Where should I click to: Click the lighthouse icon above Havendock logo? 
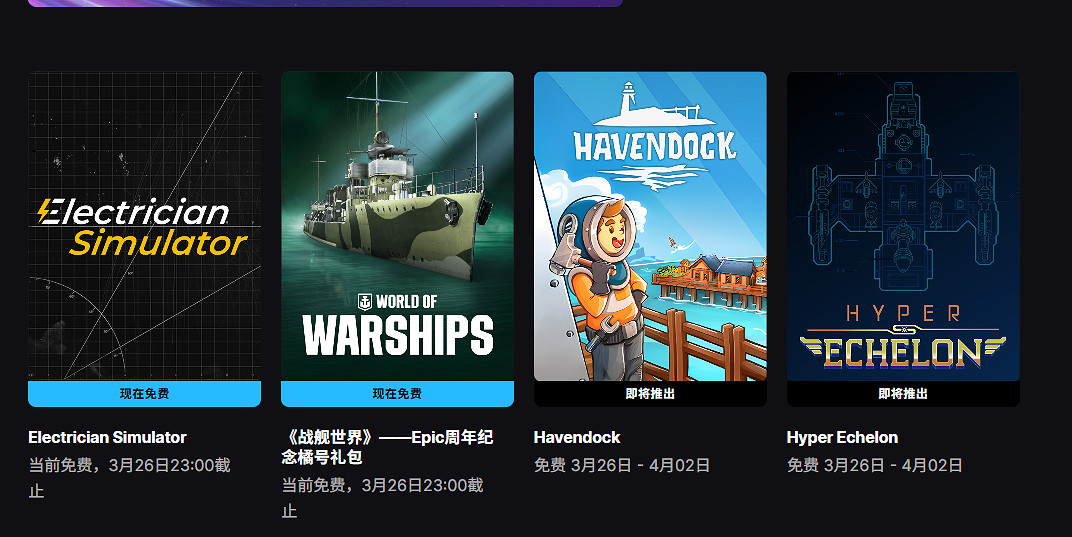point(627,99)
